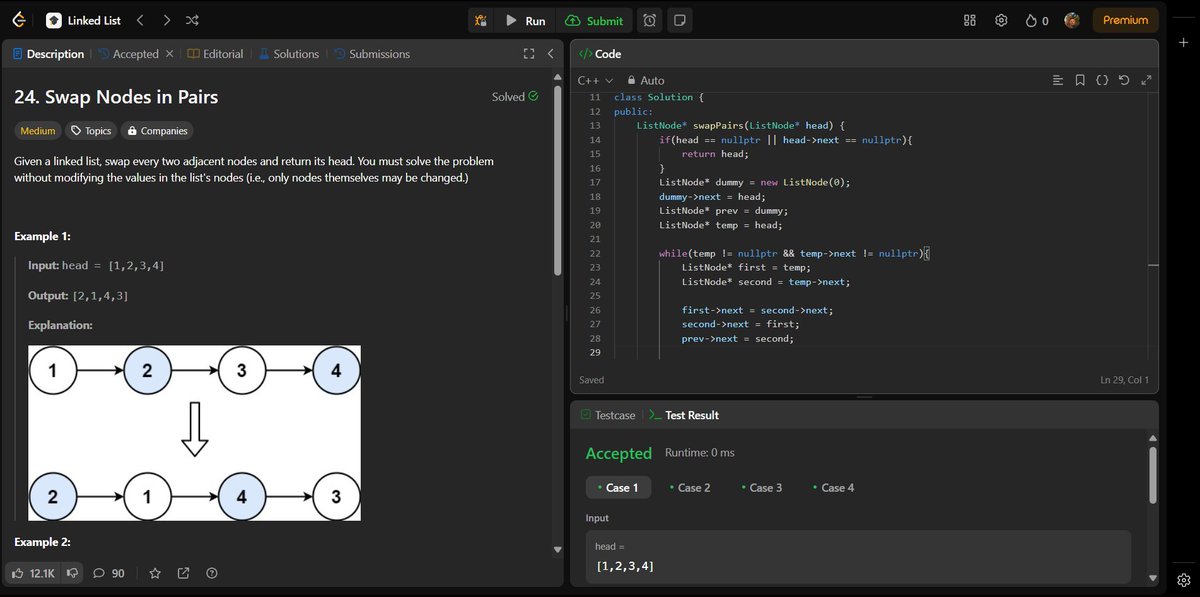Open the notes sticky icon
The width and height of the screenshot is (1200, 597).
(680, 20)
